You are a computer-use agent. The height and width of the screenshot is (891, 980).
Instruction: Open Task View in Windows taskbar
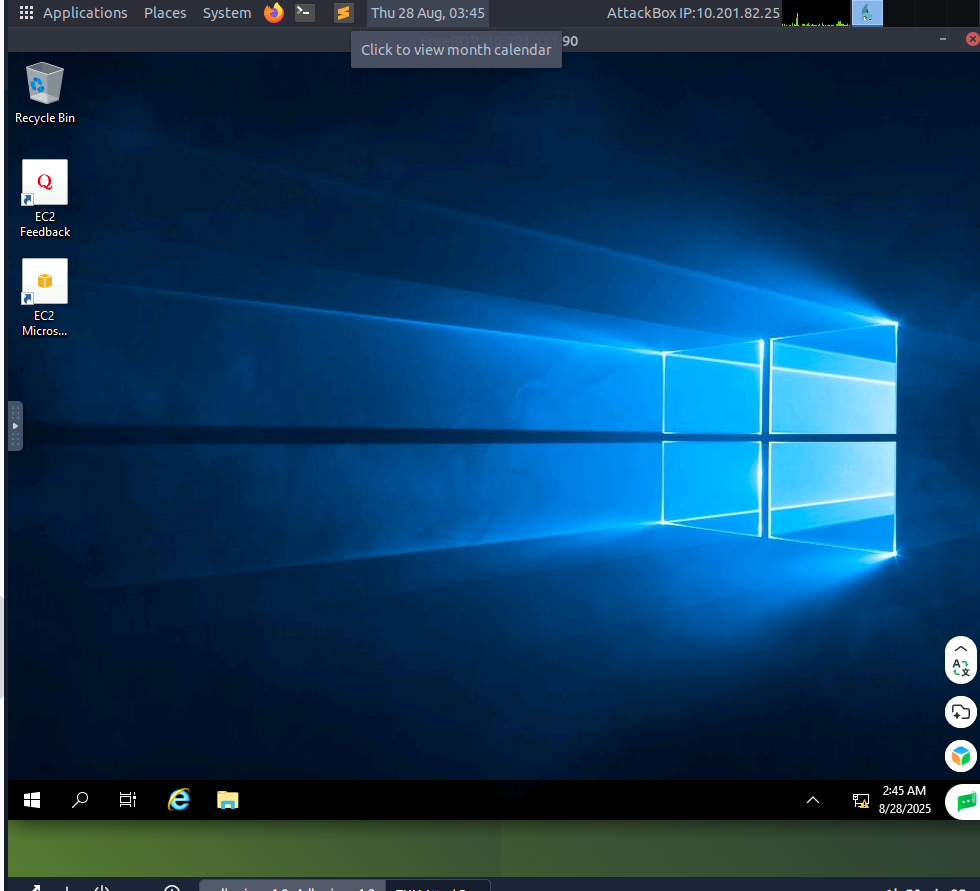tap(128, 800)
